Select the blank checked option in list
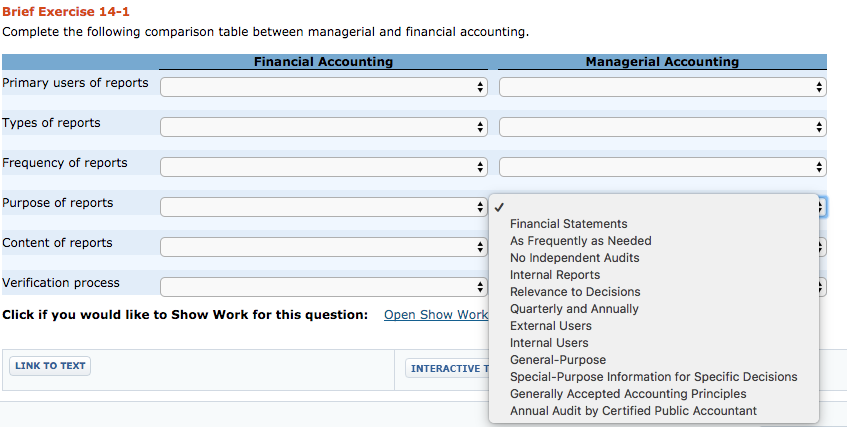Screen dimensions: 847x427 [654, 207]
